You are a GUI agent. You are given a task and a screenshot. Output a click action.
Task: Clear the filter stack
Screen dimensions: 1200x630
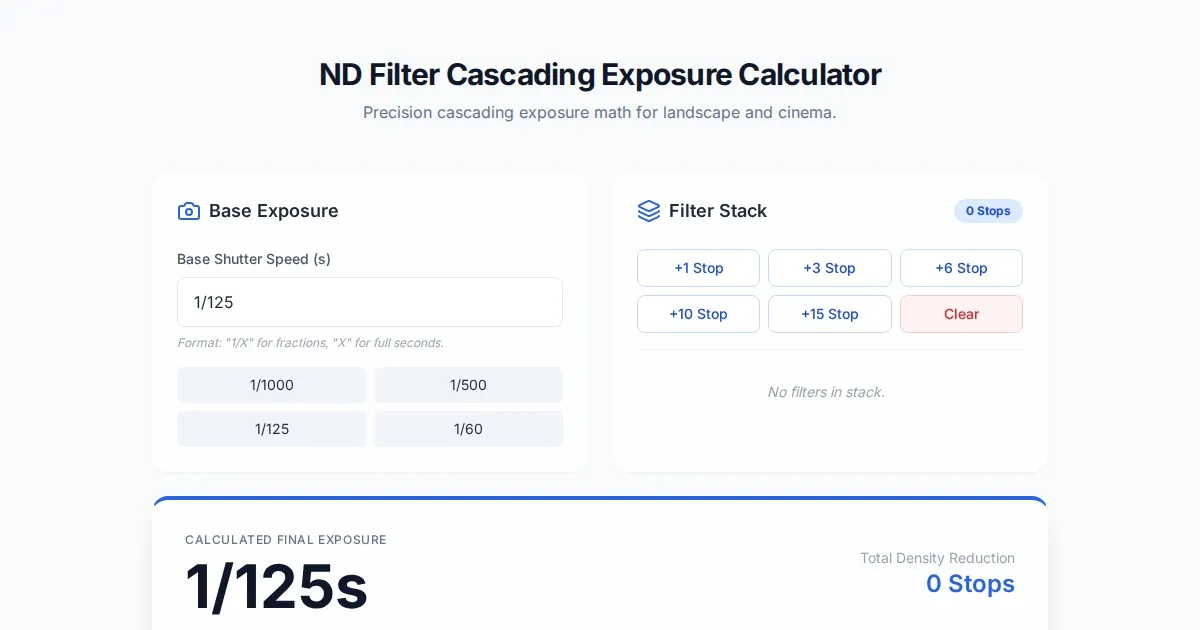pos(961,314)
